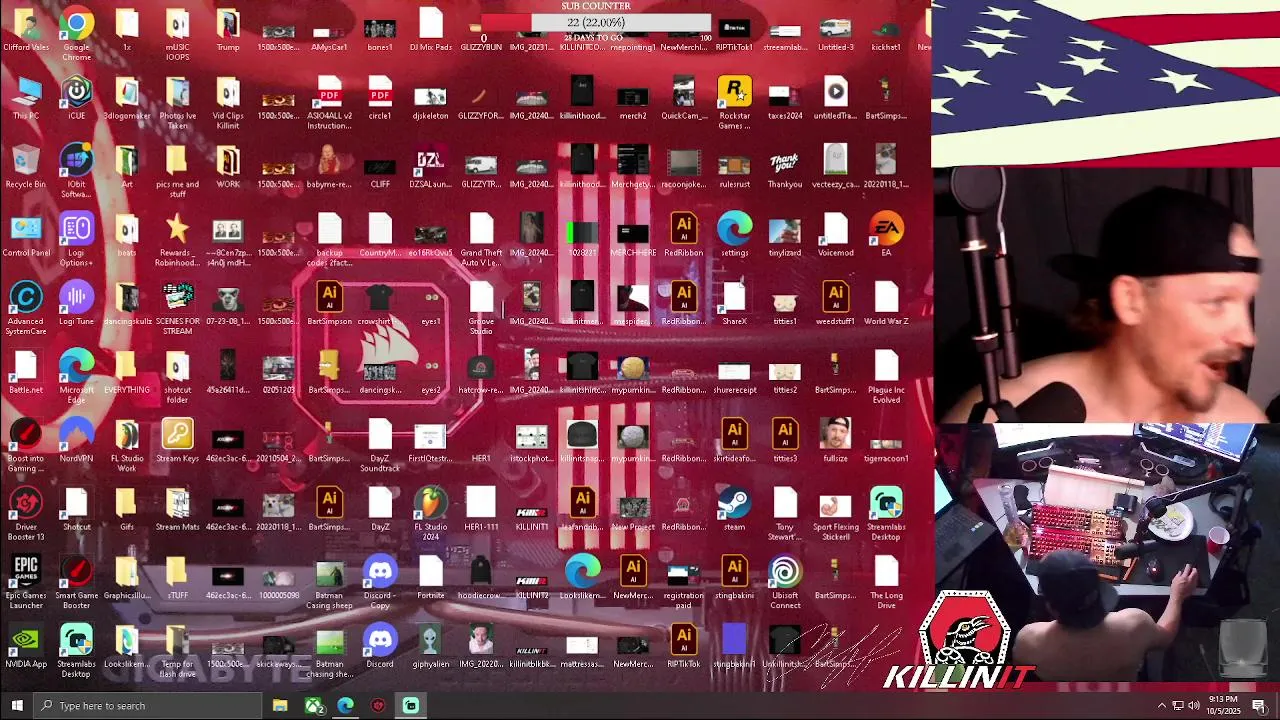Open the weedstuff1 Illustrator file
Image resolution: width=1280 pixels, height=720 pixels.
coord(835,305)
